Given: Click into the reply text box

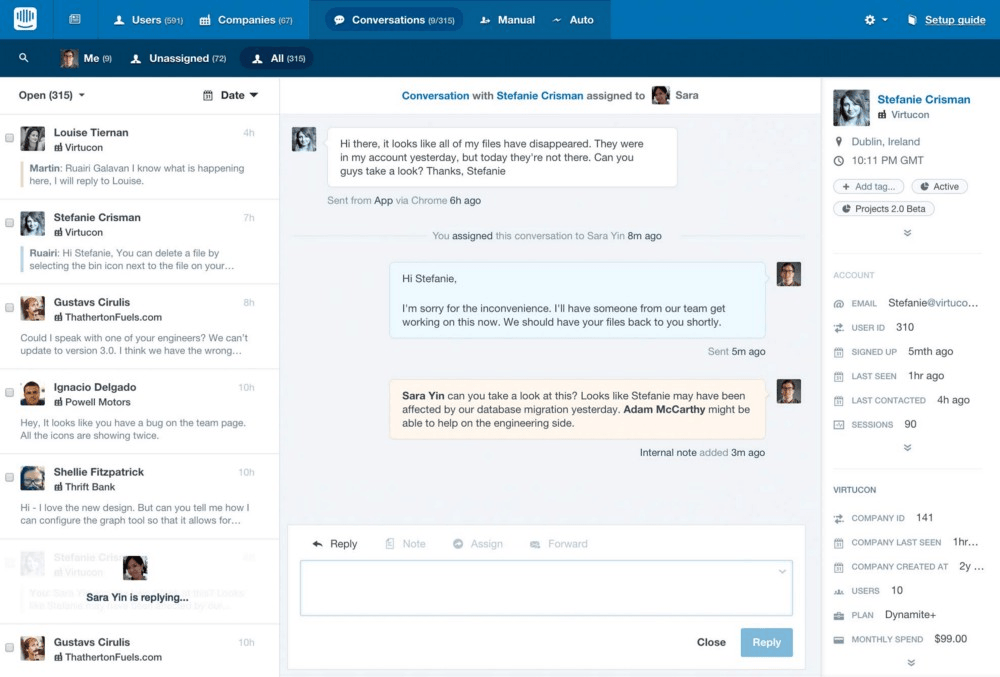Looking at the screenshot, I should click(x=547, y=588).
